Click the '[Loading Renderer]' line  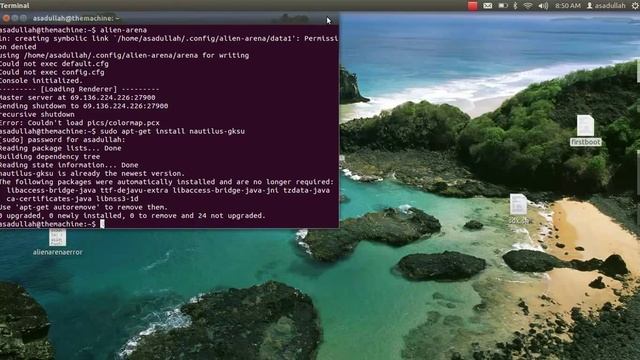coord(80,89)
